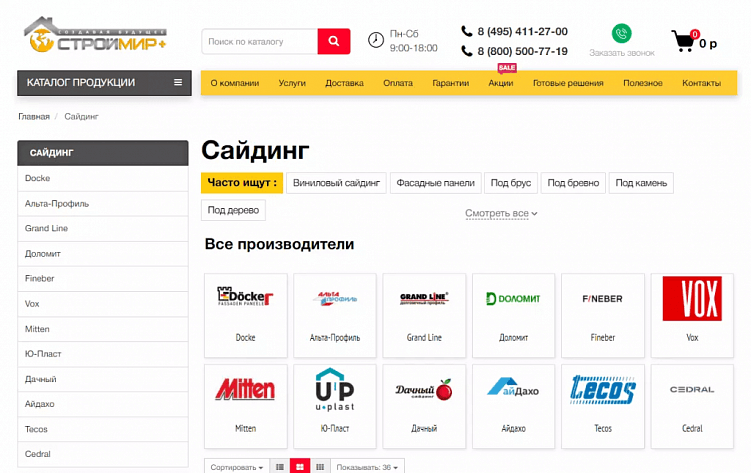Select Cedral in the sidebar list
Viewport: 751px width, 473px height.
click(x=103, y=454)
